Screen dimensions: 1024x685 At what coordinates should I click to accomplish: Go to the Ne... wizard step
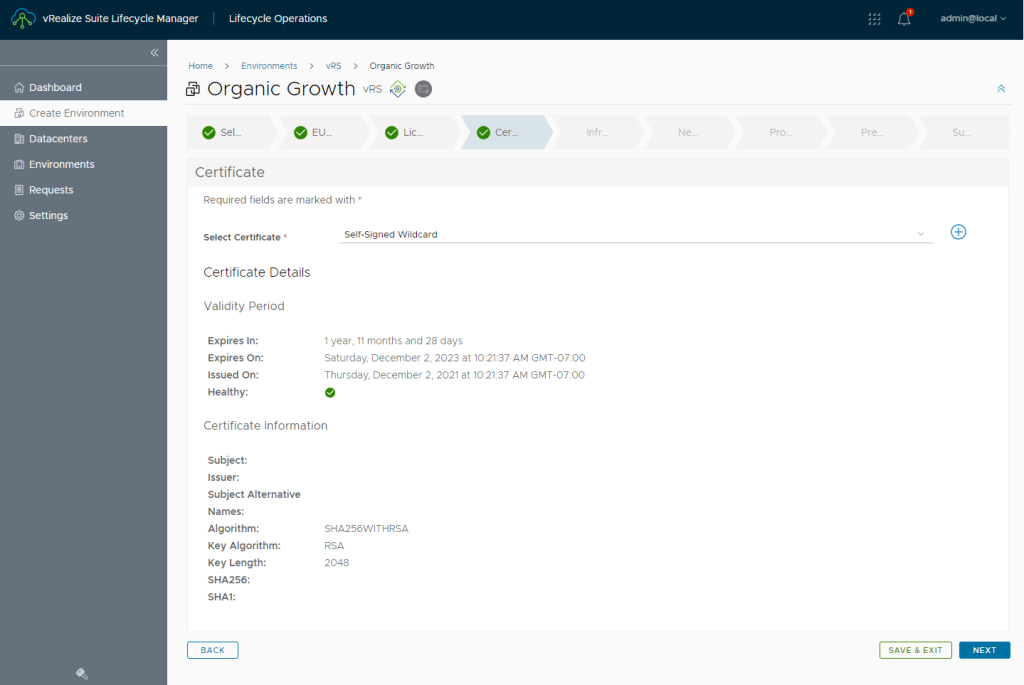[688, 133]
